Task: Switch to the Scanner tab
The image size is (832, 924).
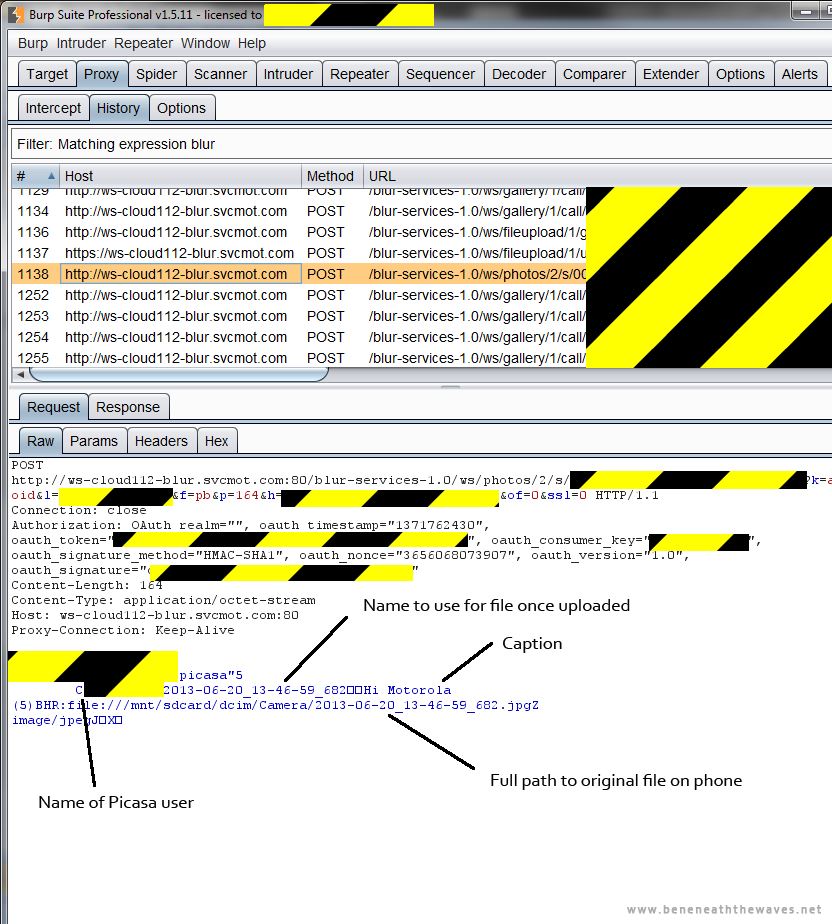Action: pos(220,74)
